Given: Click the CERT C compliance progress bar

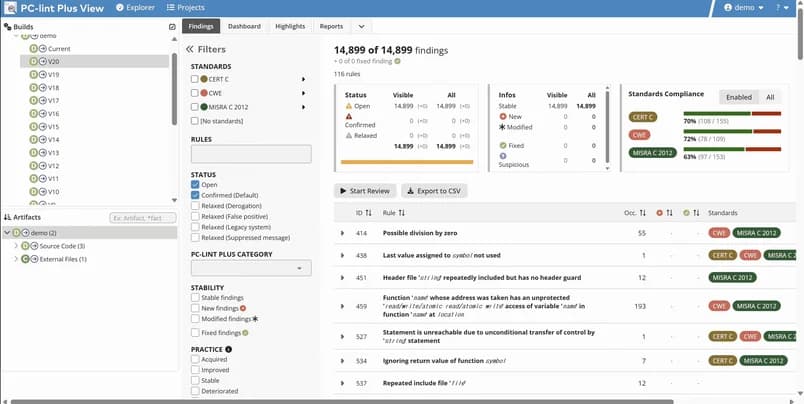Looking at the screenshot, I should 732,113.
